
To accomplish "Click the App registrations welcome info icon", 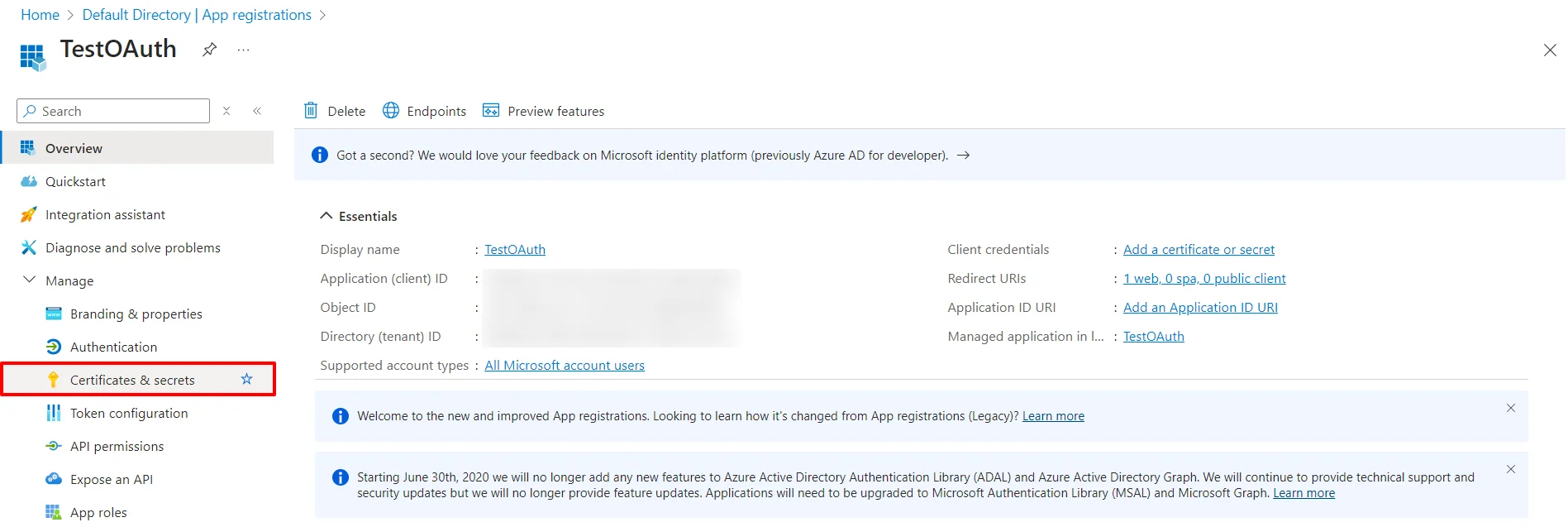I will (341, 416).
